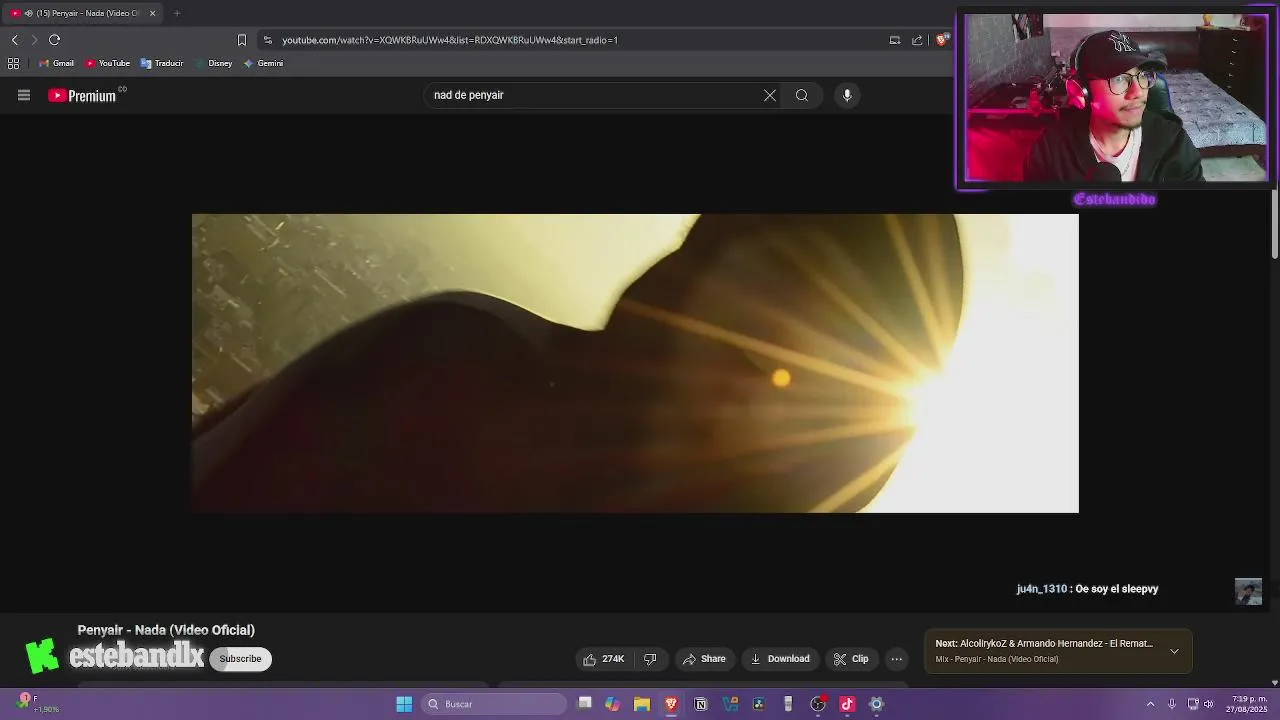This screenshot has height=720, width=1280.
Task: Open volume control in tray
Action: (1209, 704)
